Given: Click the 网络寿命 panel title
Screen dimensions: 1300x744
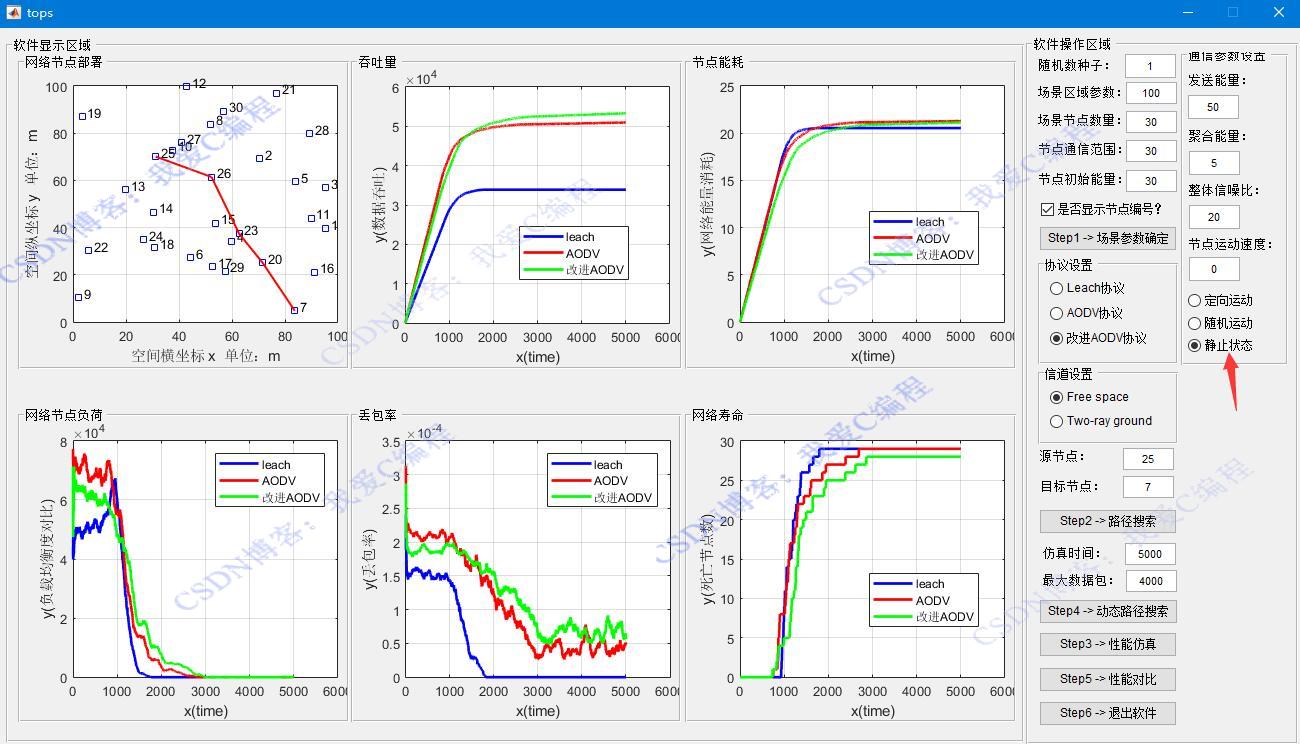Looking at the screenshot, I should click(718, 415).
